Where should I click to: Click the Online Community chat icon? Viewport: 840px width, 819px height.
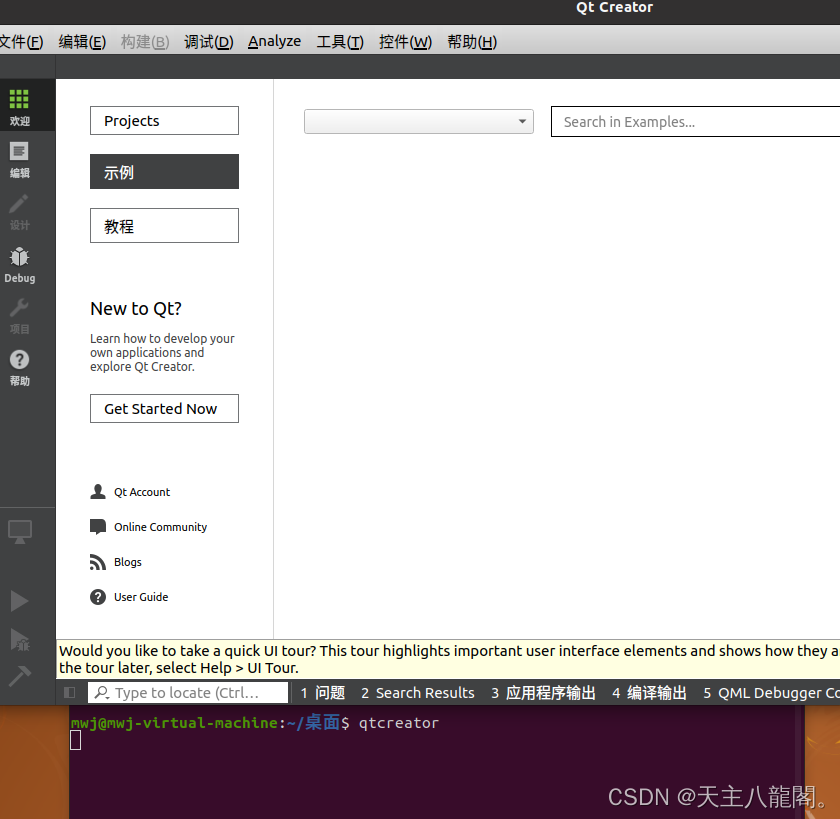pos(98,527)
